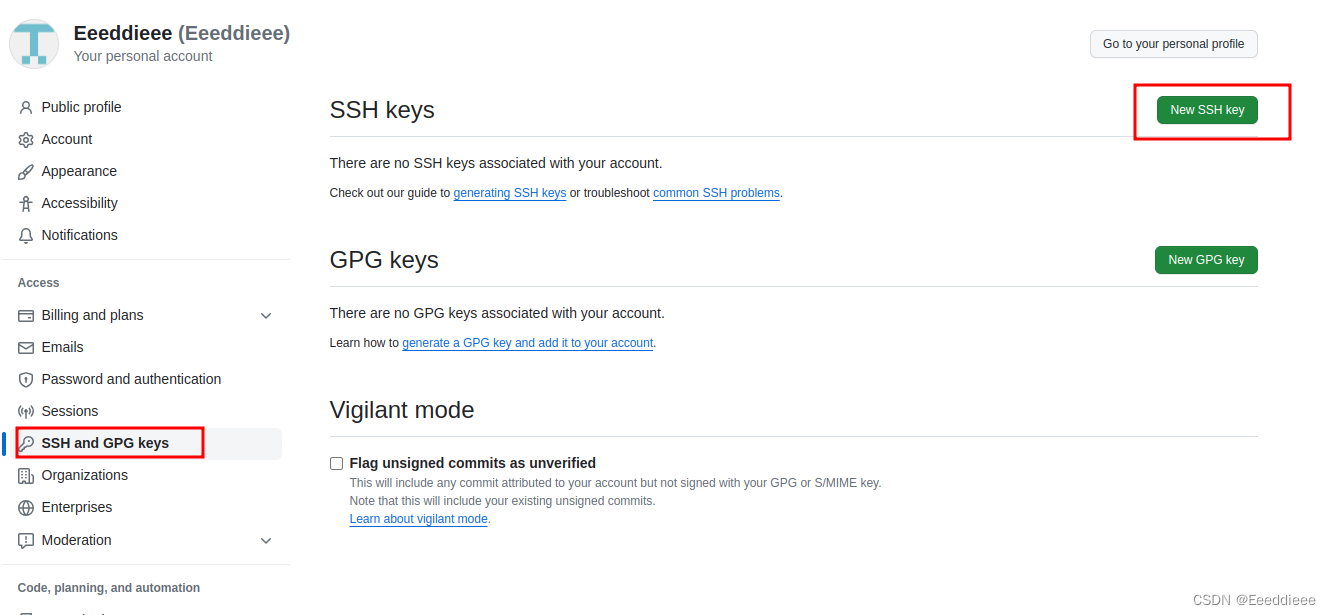Click the New SSH key button
Image resolution: width=1331 pixels, height=615 pixels.
coord(1207,110)
